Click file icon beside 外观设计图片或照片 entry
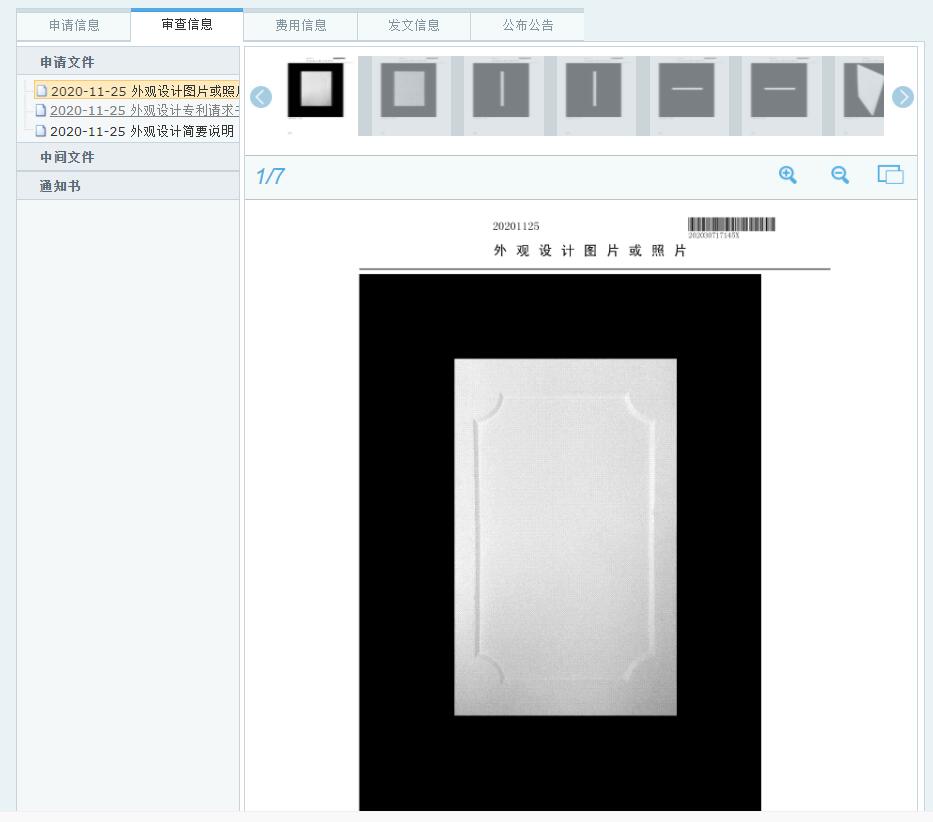The height and width of the screenshot is (822, 933). coord(41,92)
